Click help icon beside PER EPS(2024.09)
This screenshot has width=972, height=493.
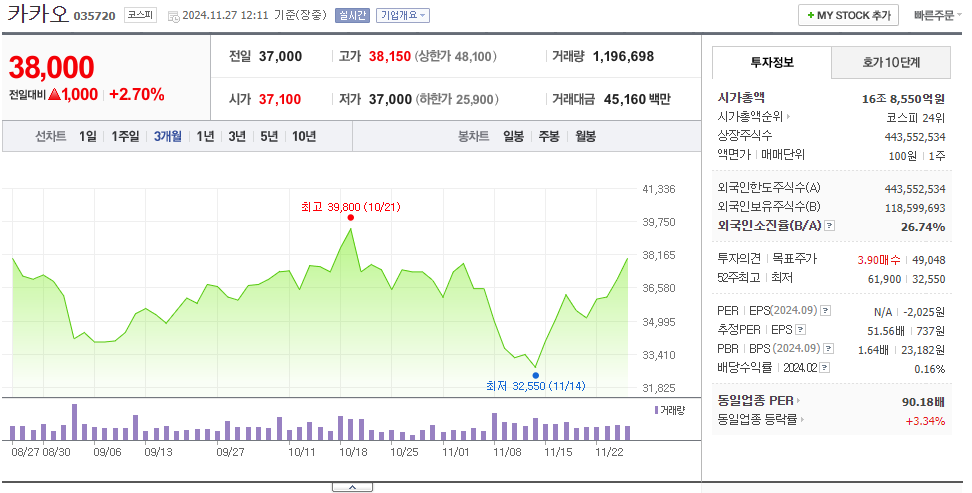826,311
